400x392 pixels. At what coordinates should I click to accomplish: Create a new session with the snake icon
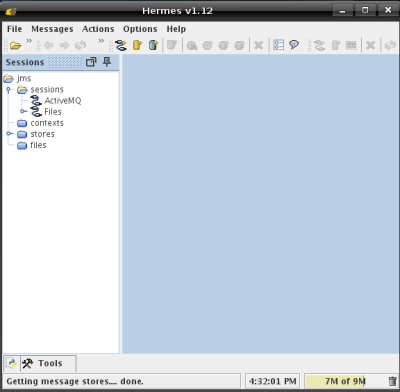pyautogui.click(x=121, y=45)
